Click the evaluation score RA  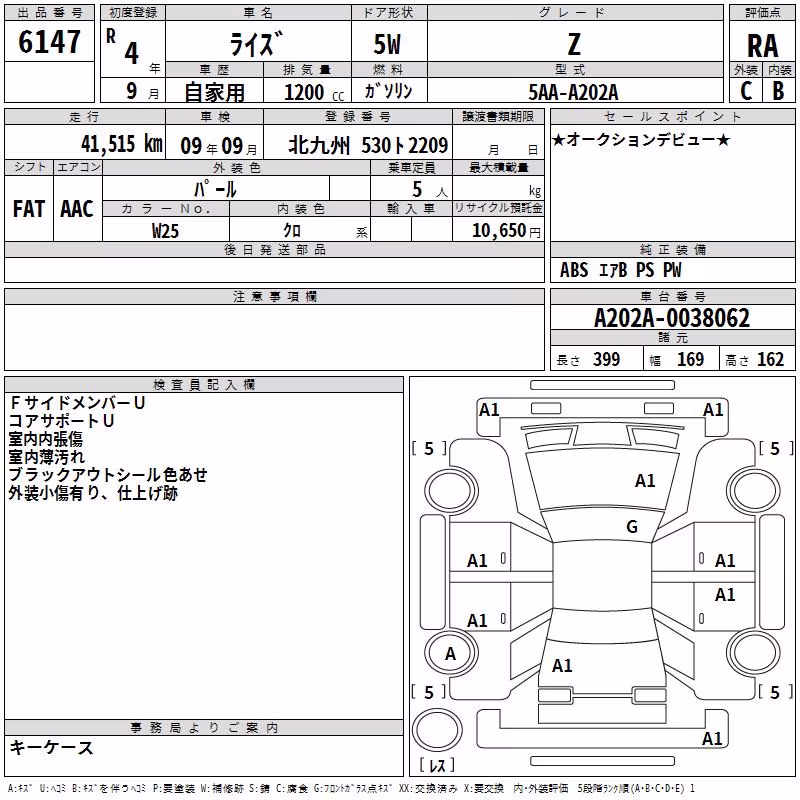tap(763, 46)
